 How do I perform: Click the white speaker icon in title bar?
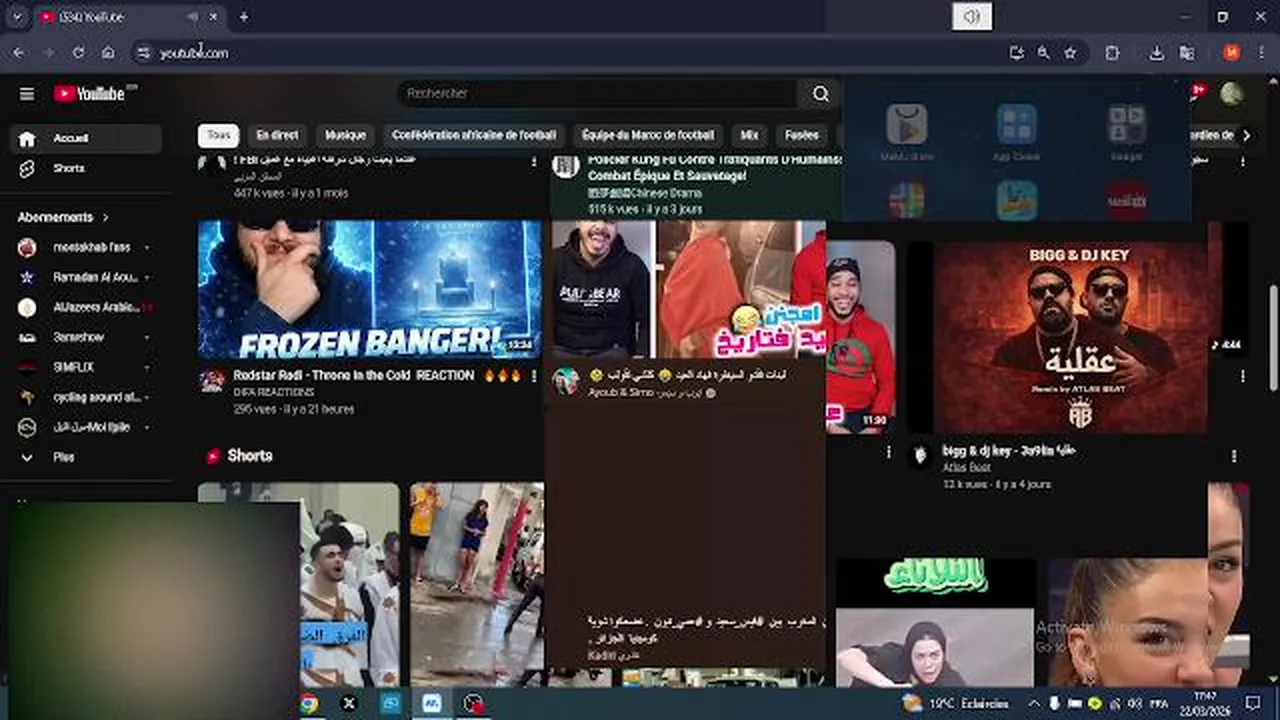pos(972,16)
